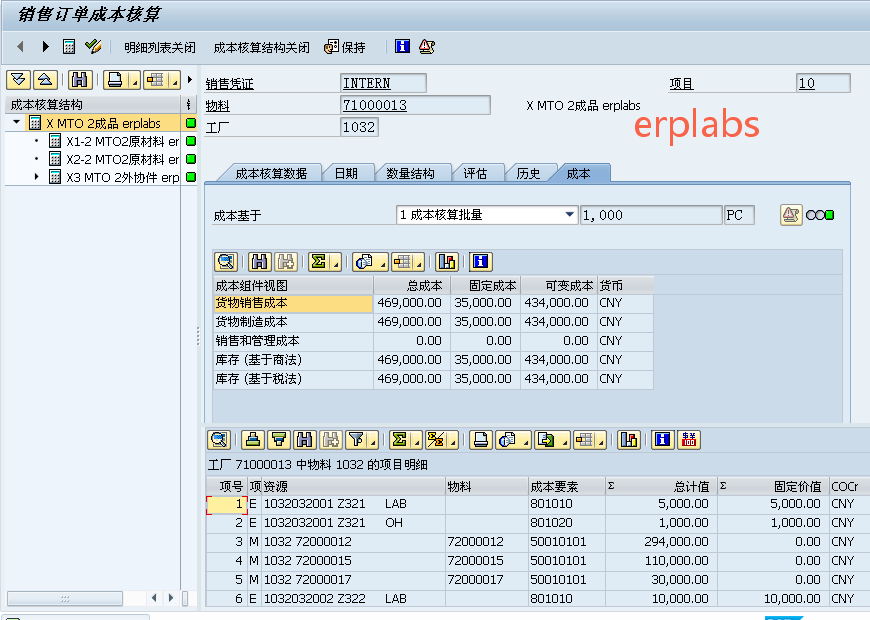Screen dimensions: 870x620
Task: Click the warning log icon beside PC field
Action: (791, 215)
